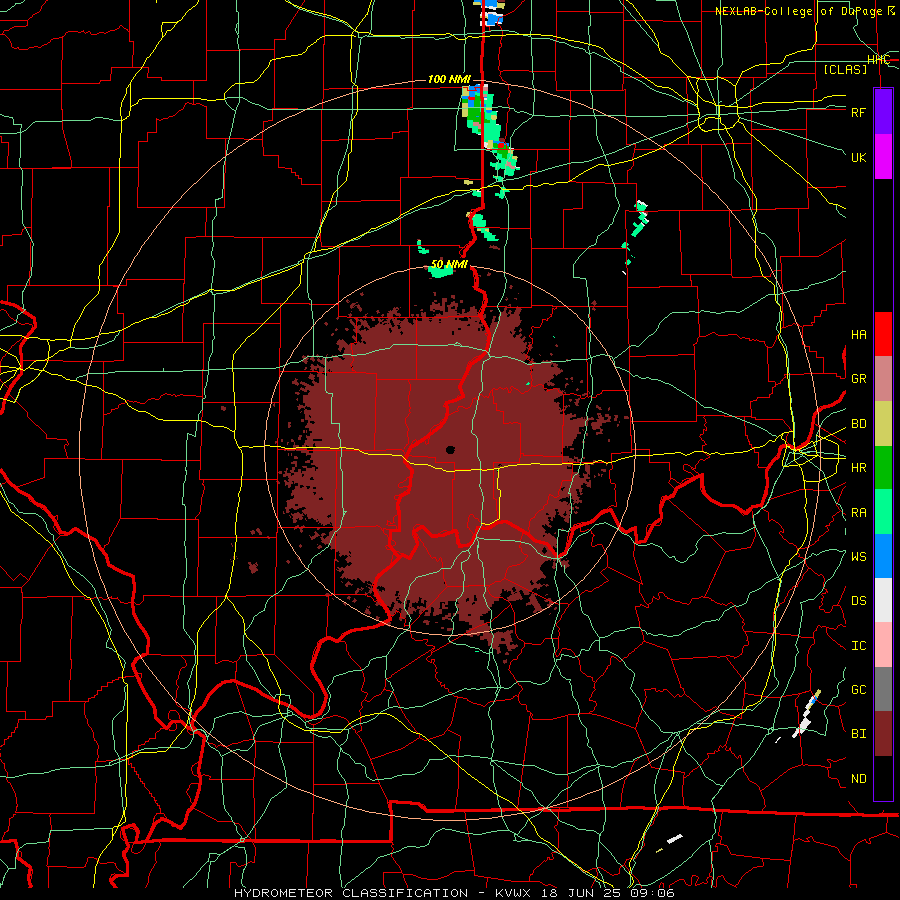Image resolution: width=900 pixels, height=900 pixels.
Task: Select the GC gray legend swatch
Action: [x=883, y=689]
